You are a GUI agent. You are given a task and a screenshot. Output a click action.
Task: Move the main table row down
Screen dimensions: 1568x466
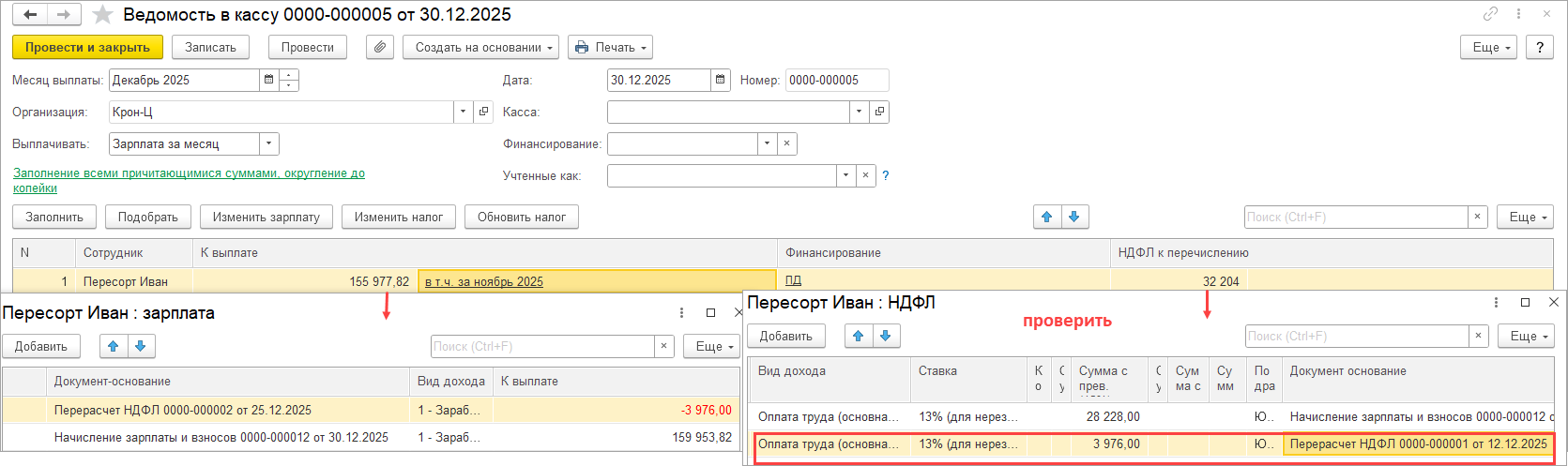tap(1074, 217)
